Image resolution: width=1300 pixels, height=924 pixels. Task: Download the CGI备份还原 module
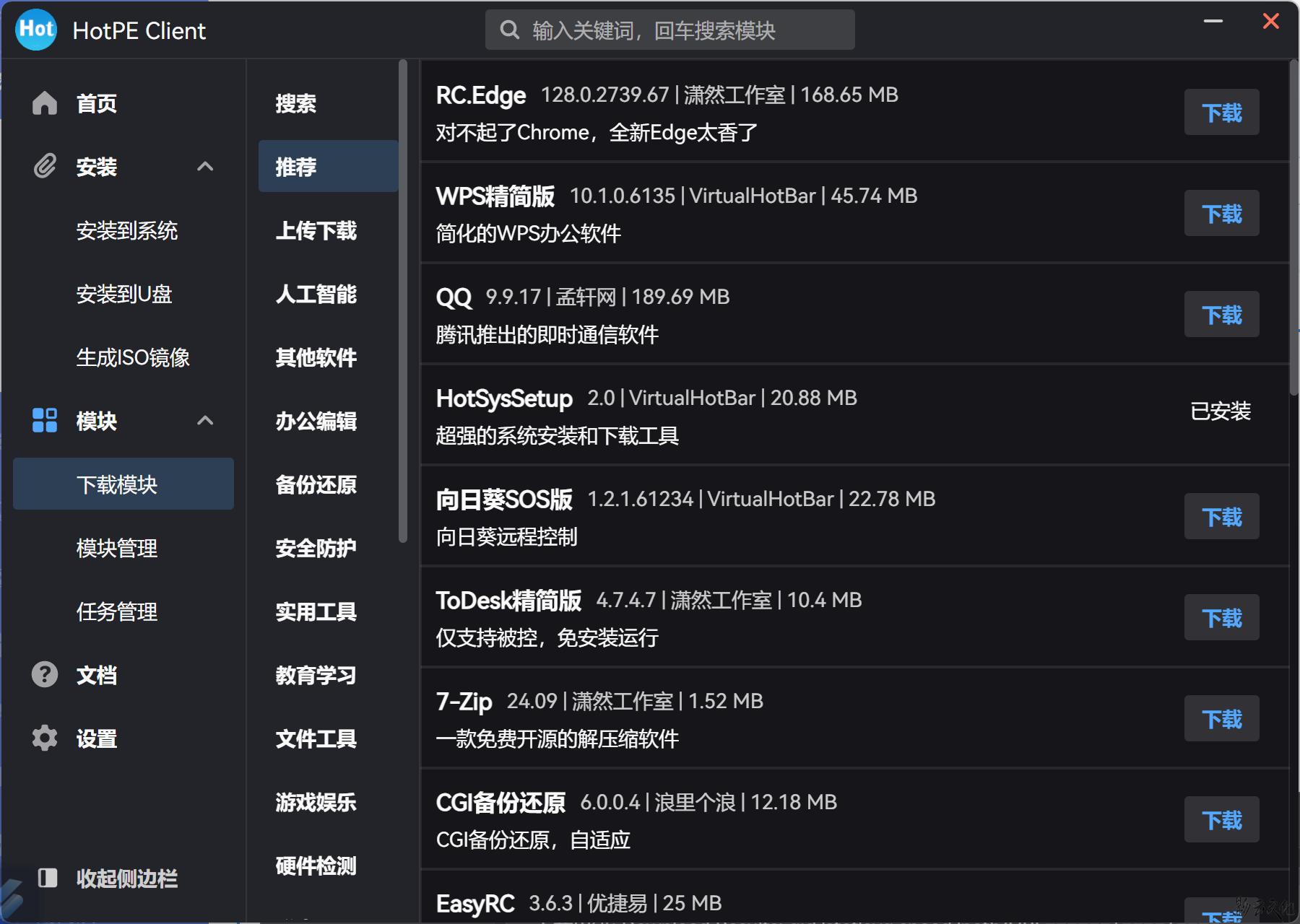[1221, 819]
